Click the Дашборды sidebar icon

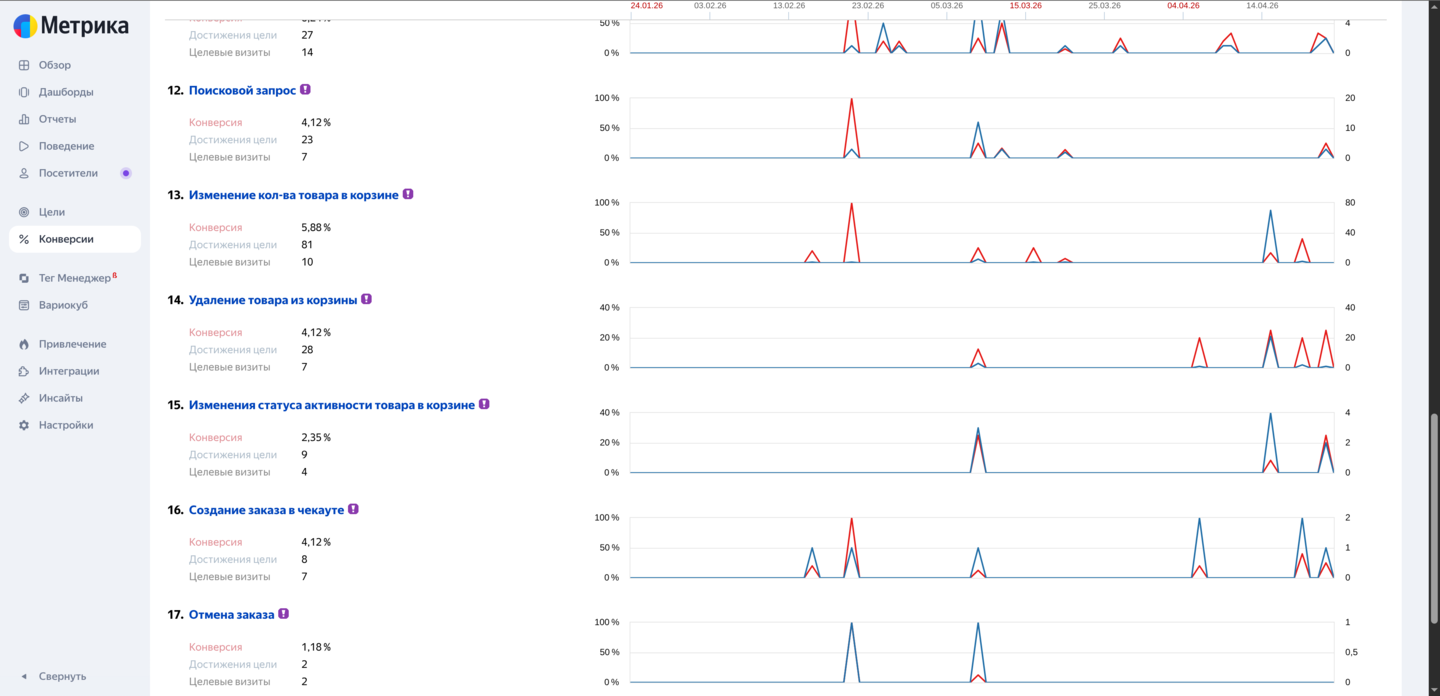pos(24,92)
